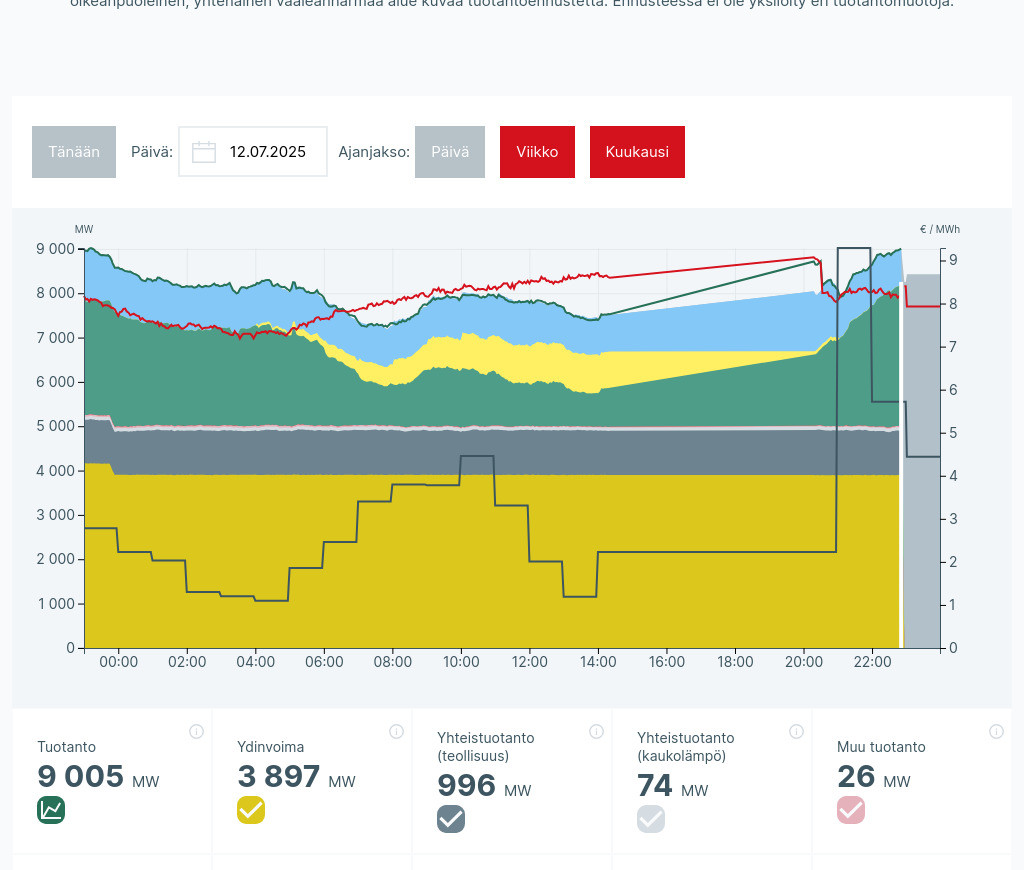Select the Päivä time period button
This screenshot has width=1024, height=870.
point(449,152)
